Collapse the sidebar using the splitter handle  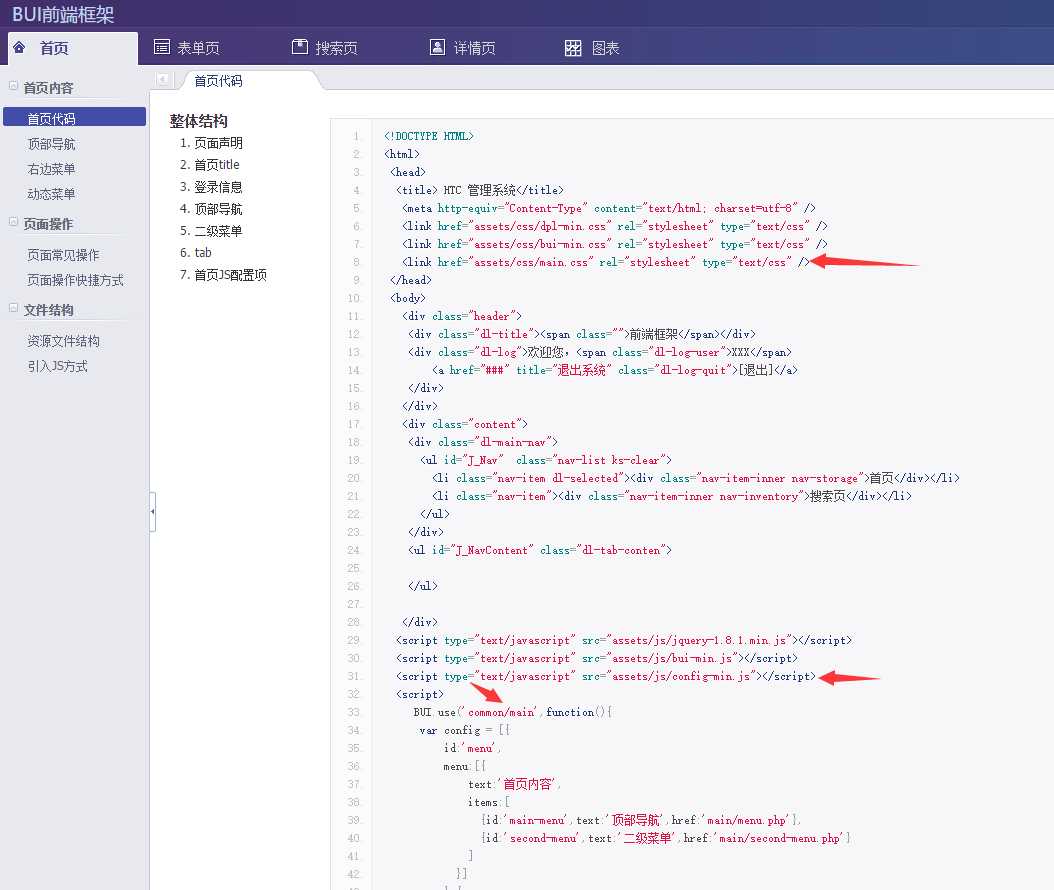(x=153, y=512)
